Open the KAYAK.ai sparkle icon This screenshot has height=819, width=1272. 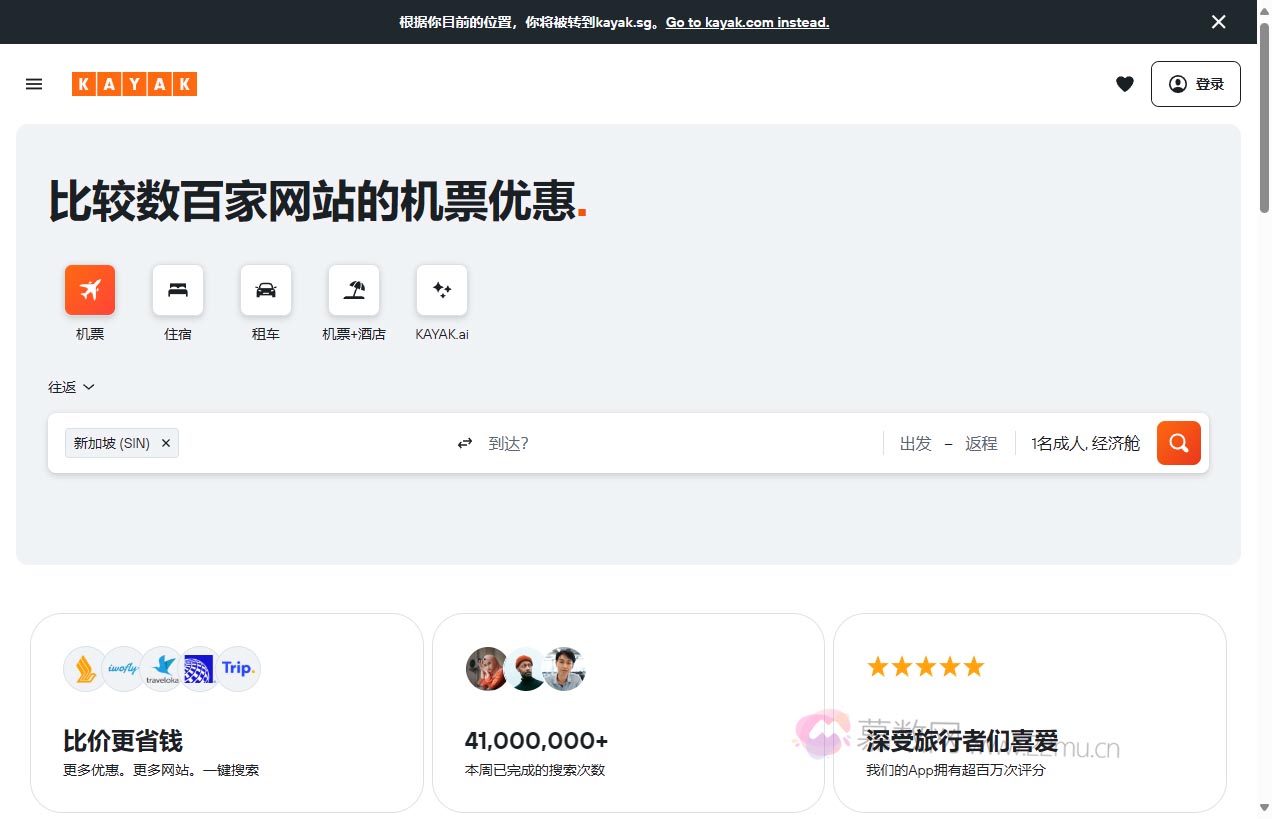tap(442, 290)
